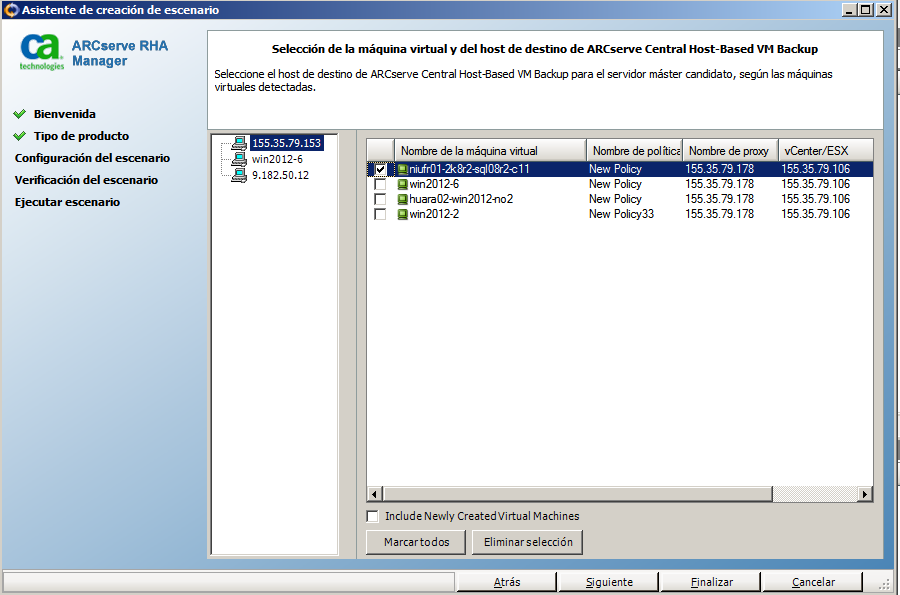Viewport: 900px width, 595px height.
Task: Click the host icon next to 9.182.50.12
Action: click(x=239, y=175)
